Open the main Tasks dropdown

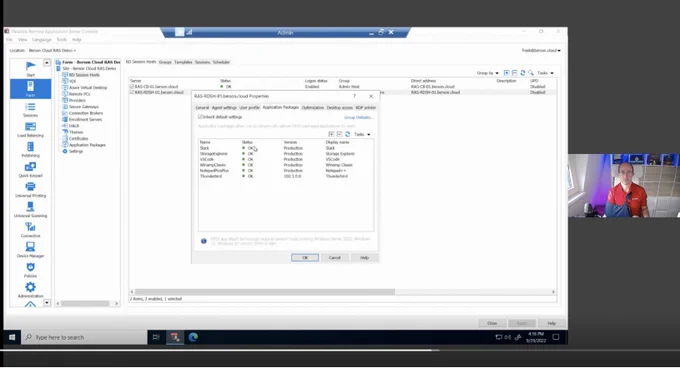point(546,73)
